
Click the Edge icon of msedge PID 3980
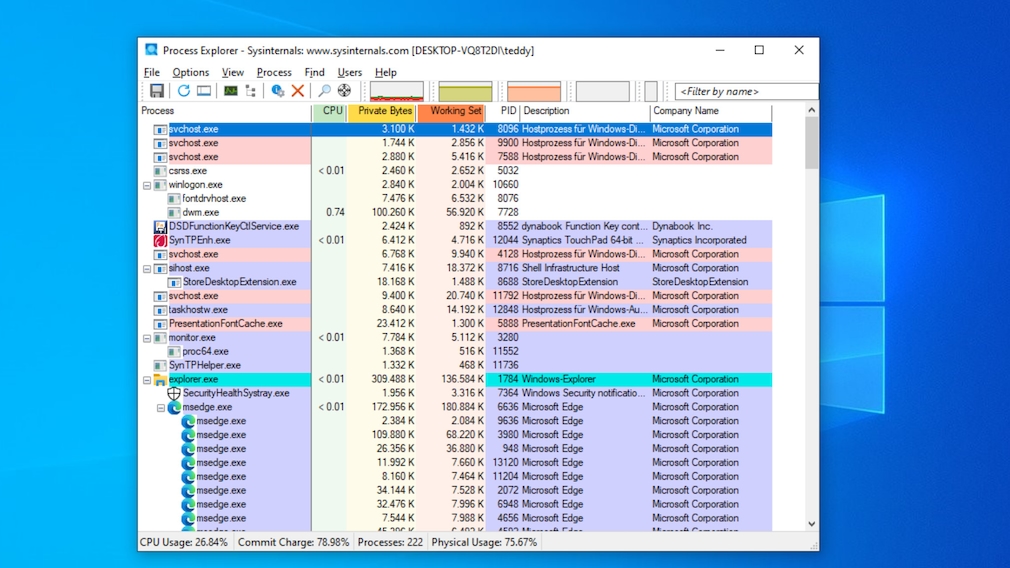[x=187, y=435]
